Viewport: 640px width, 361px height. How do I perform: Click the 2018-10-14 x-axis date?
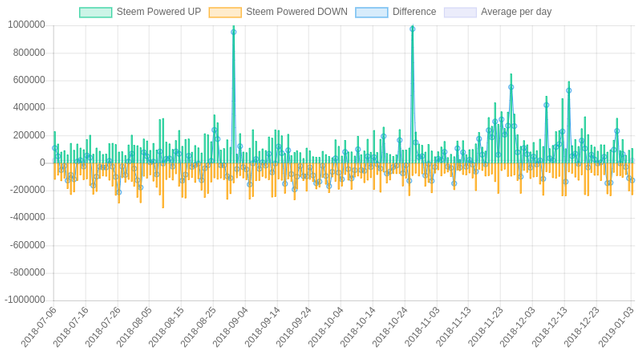coord(358,327)
